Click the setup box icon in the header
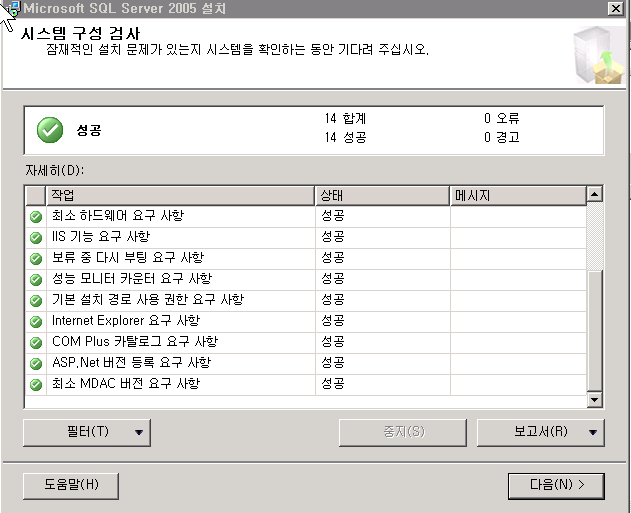The image size is (631, 513). [598, 55]
